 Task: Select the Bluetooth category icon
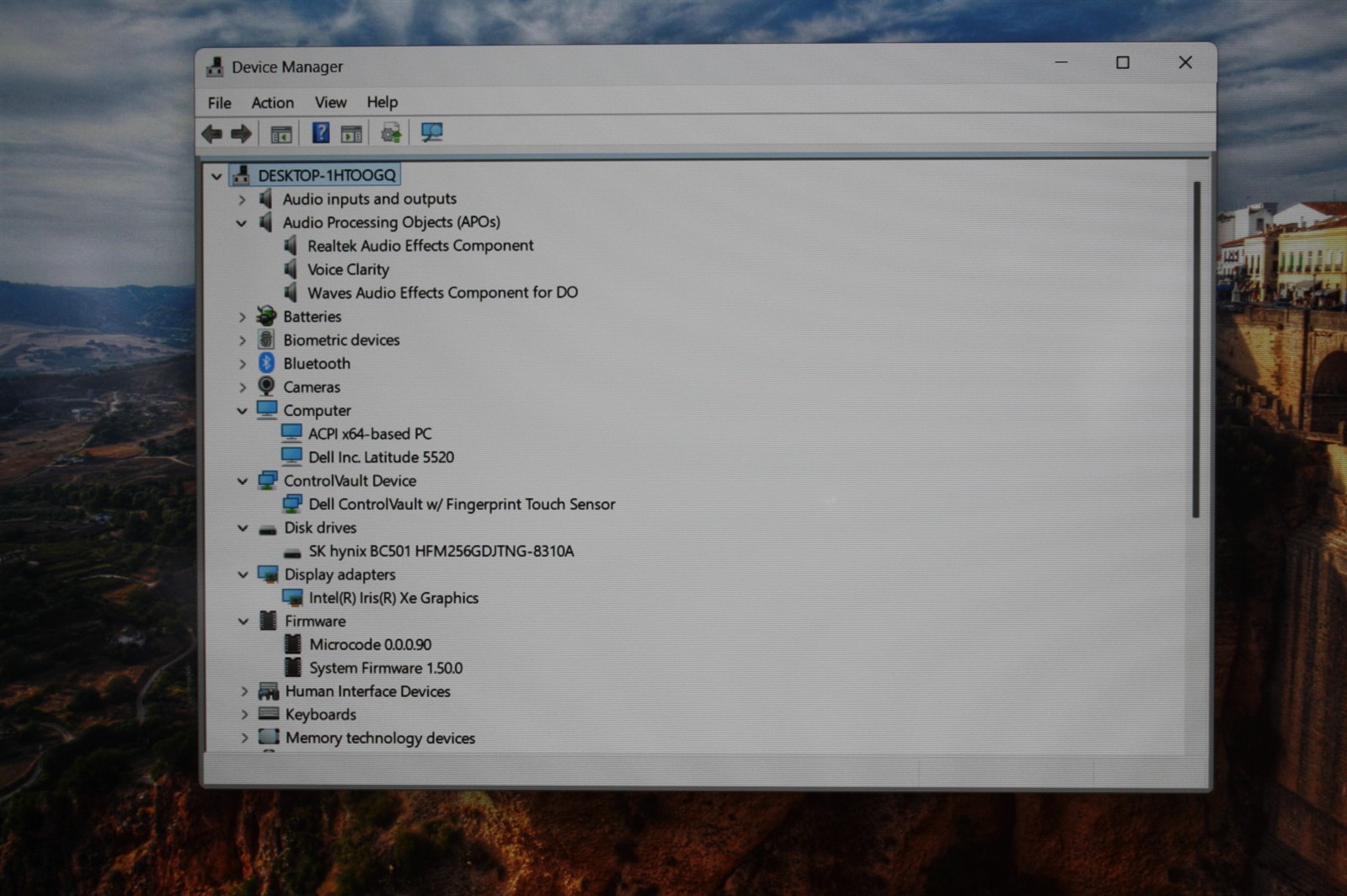tap(266, 363)
